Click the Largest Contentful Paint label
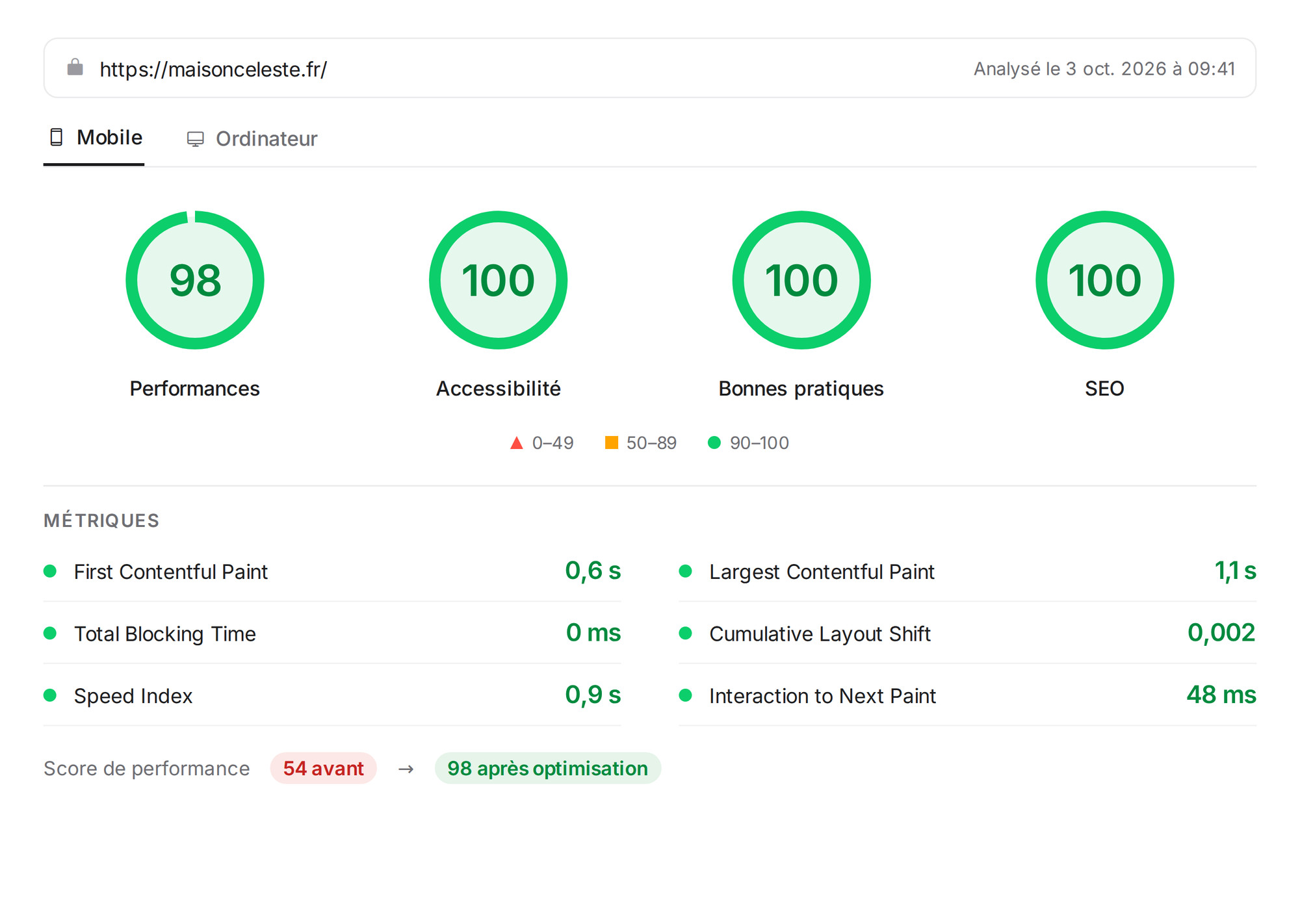 point(822,572)
